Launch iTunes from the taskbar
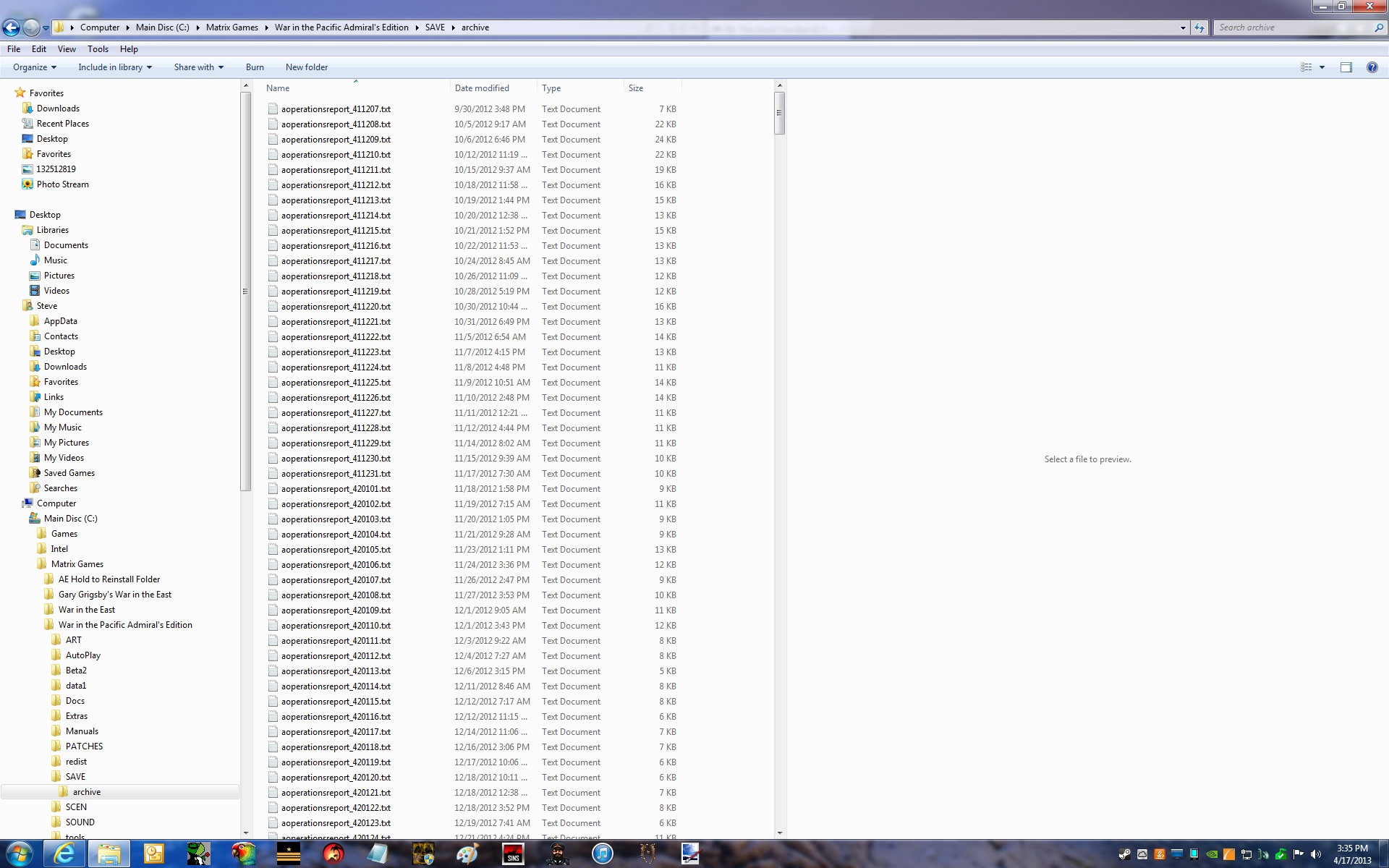1389x868 pixels. point(602,854)
